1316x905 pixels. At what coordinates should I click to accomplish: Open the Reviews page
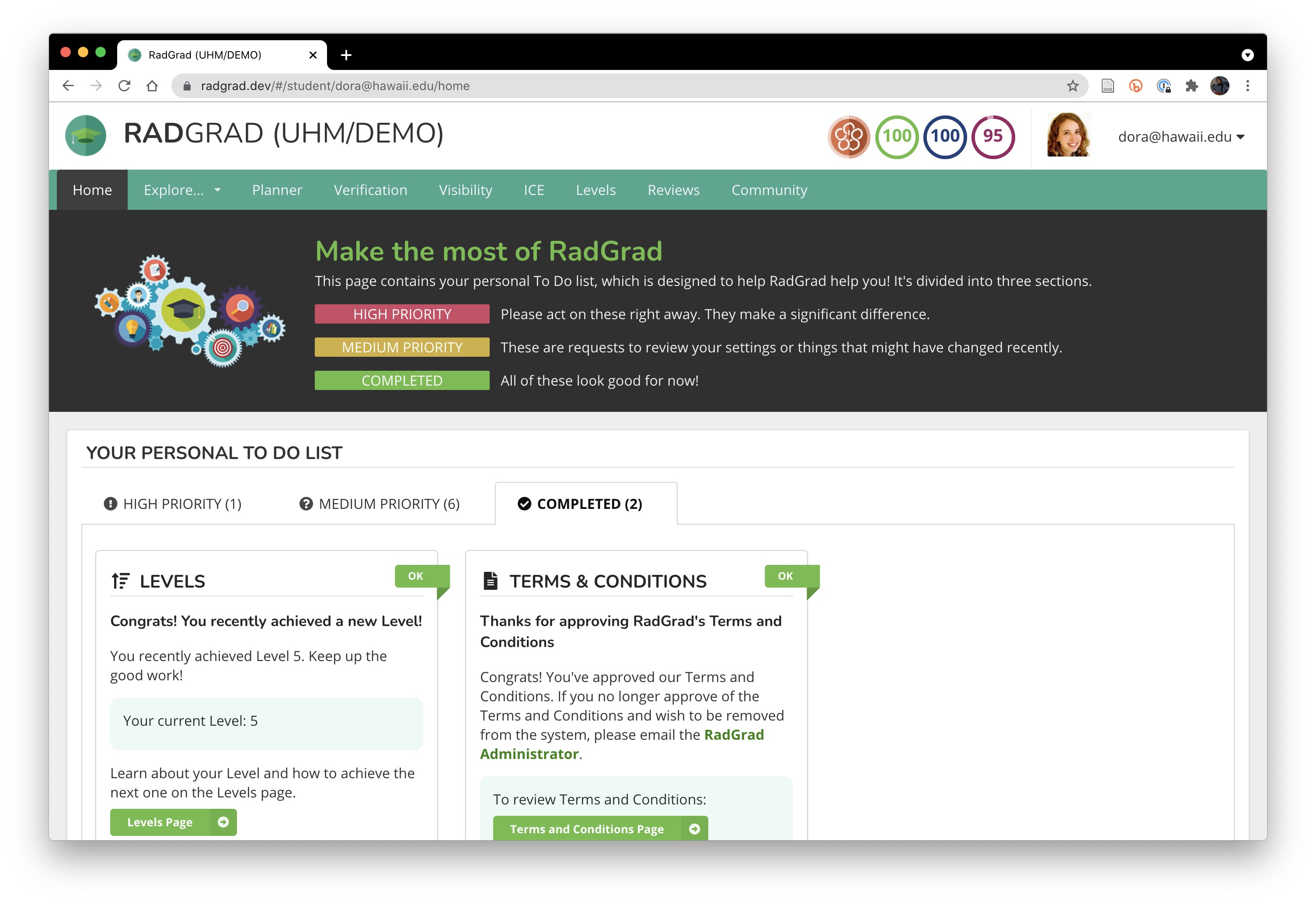(673, 190)
